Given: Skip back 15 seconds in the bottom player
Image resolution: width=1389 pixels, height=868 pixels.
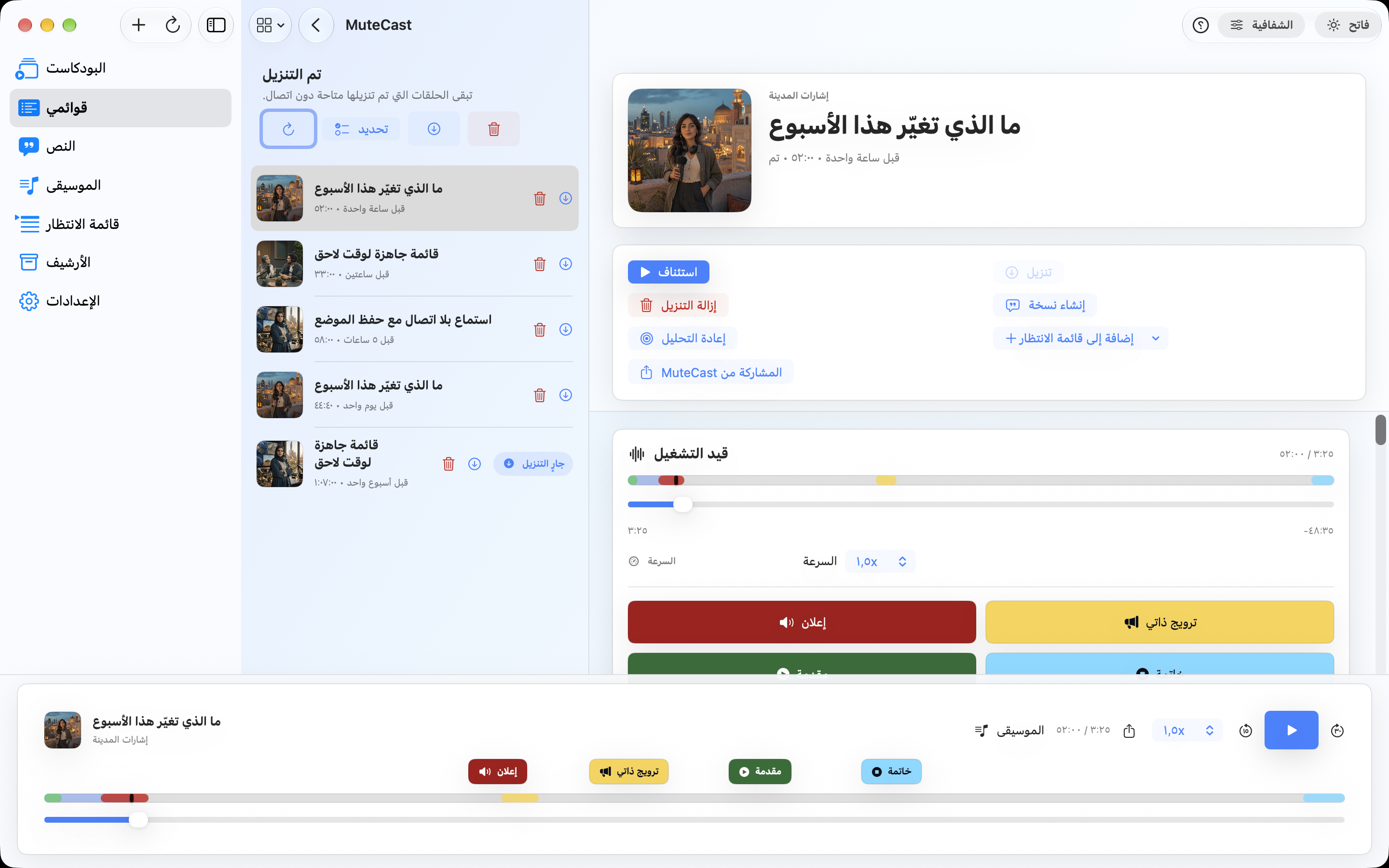Looking at the screenshot, I should pyautogui.click(x=1245, y=730).
